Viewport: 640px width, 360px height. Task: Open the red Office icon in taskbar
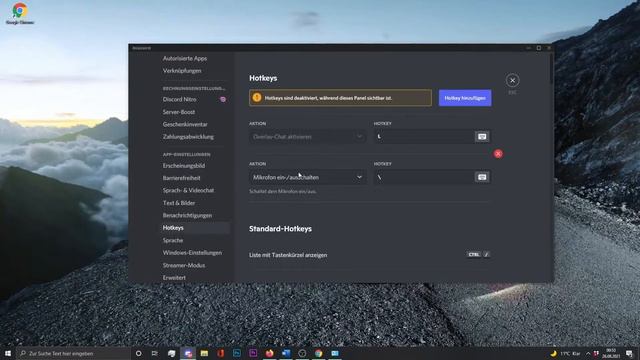pos(220,353)
